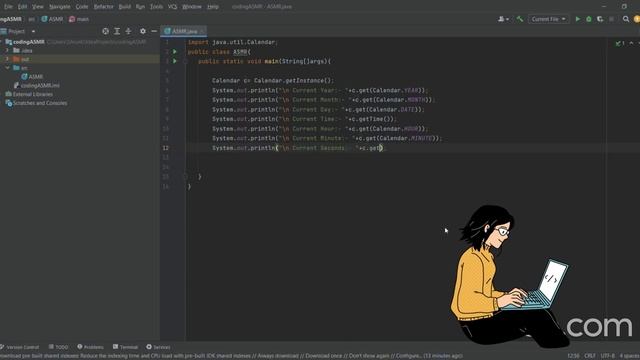Click run gutter arrow beside main method
The width and height of the screenshot is (640, 360).
coord(175,61)
